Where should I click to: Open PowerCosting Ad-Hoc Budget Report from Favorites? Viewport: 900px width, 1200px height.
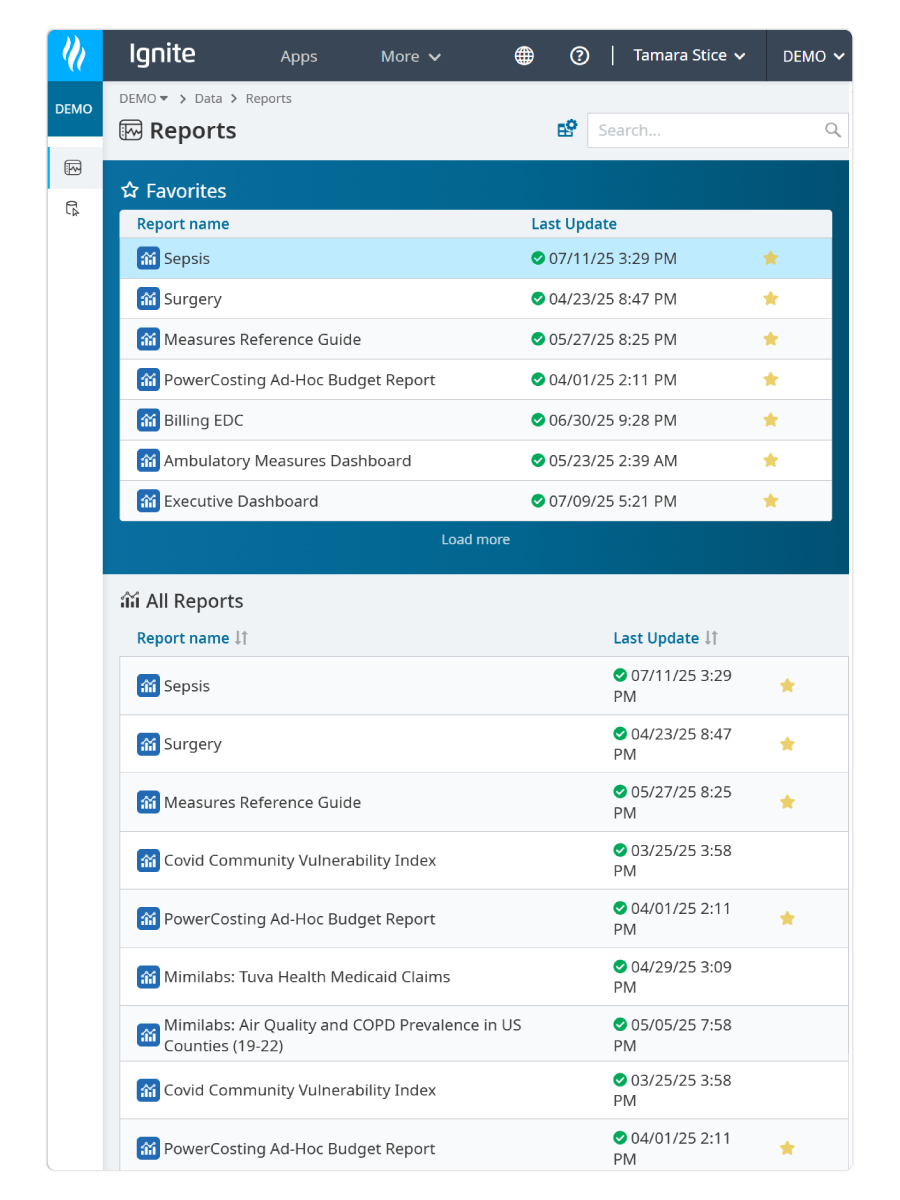[300, 380]
